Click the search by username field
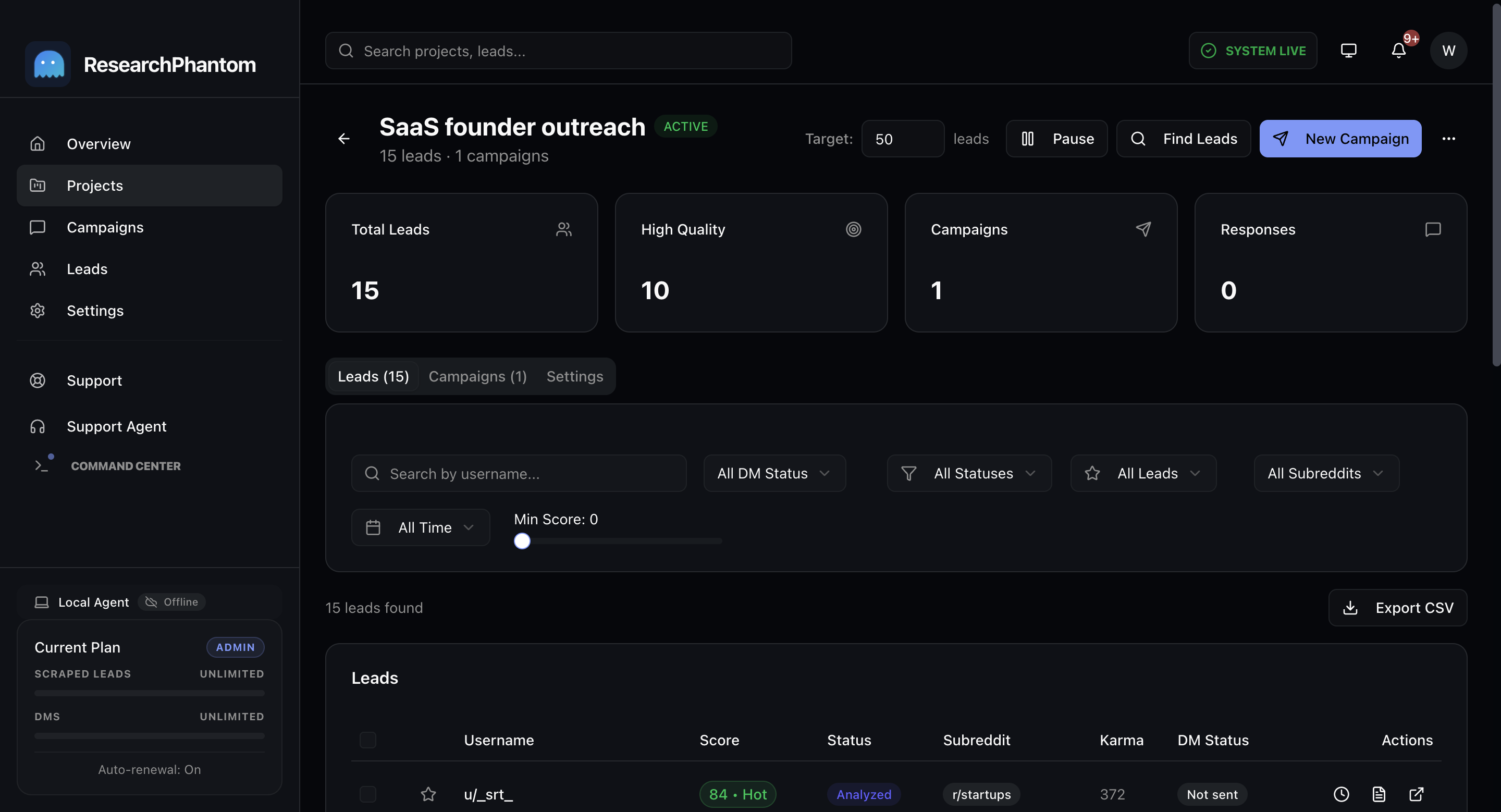This screenshot has height=812, width=1501. [x=519, y=473]
